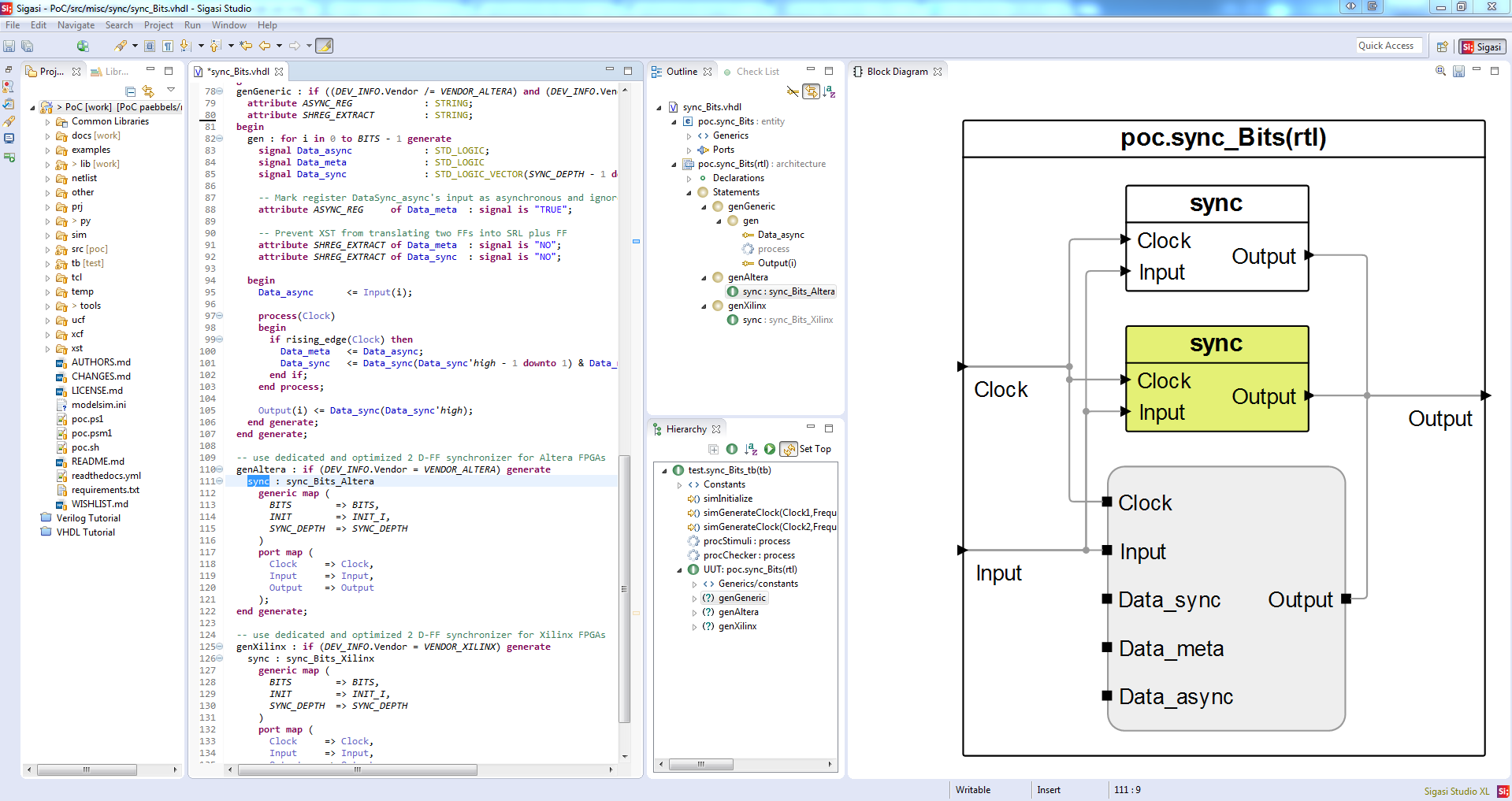Click the Block Diagram save image icon
Screen dimensions: 1512x801
[x=1458, y=71]
